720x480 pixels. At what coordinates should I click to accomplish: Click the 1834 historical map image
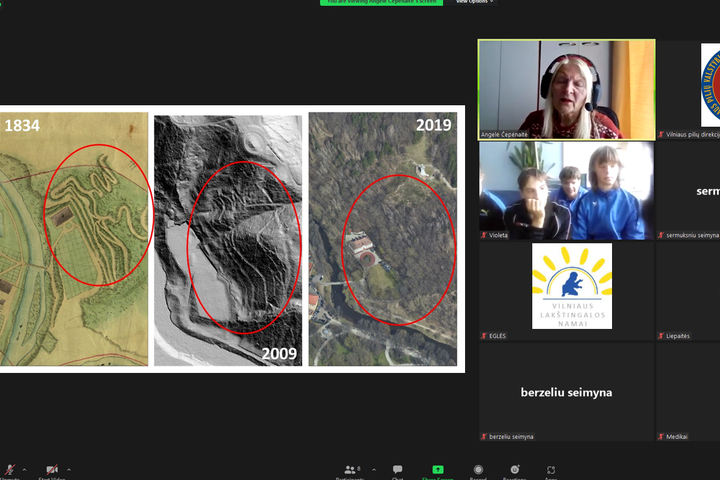[74, 239]
